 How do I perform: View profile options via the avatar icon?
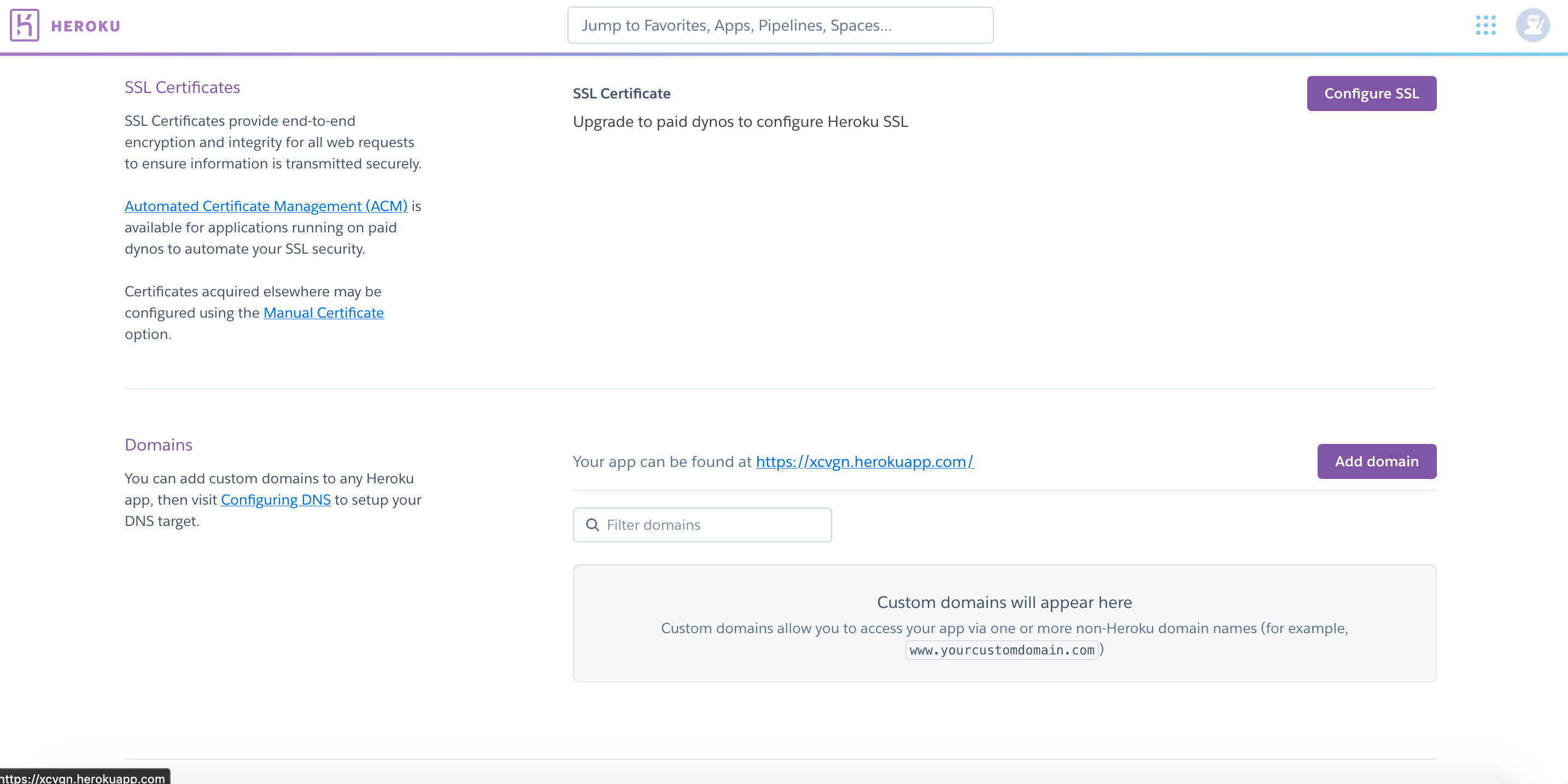1534,25
